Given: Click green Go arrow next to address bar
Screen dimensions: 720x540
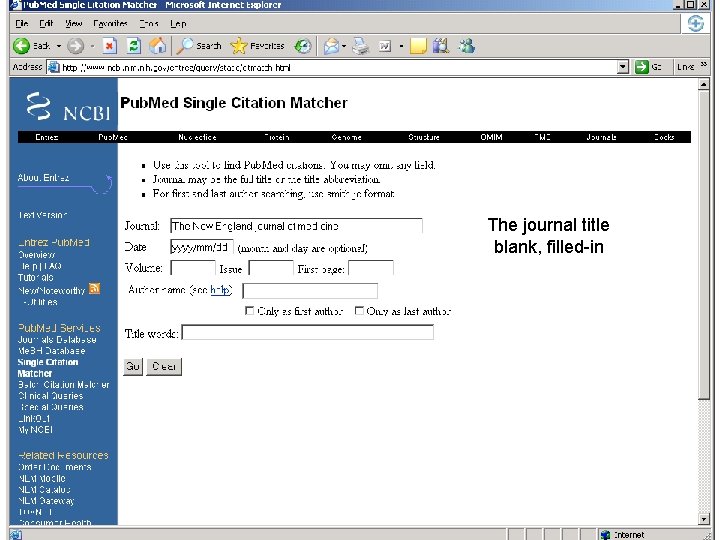Looking at the screenshot, I should point(641,67).
